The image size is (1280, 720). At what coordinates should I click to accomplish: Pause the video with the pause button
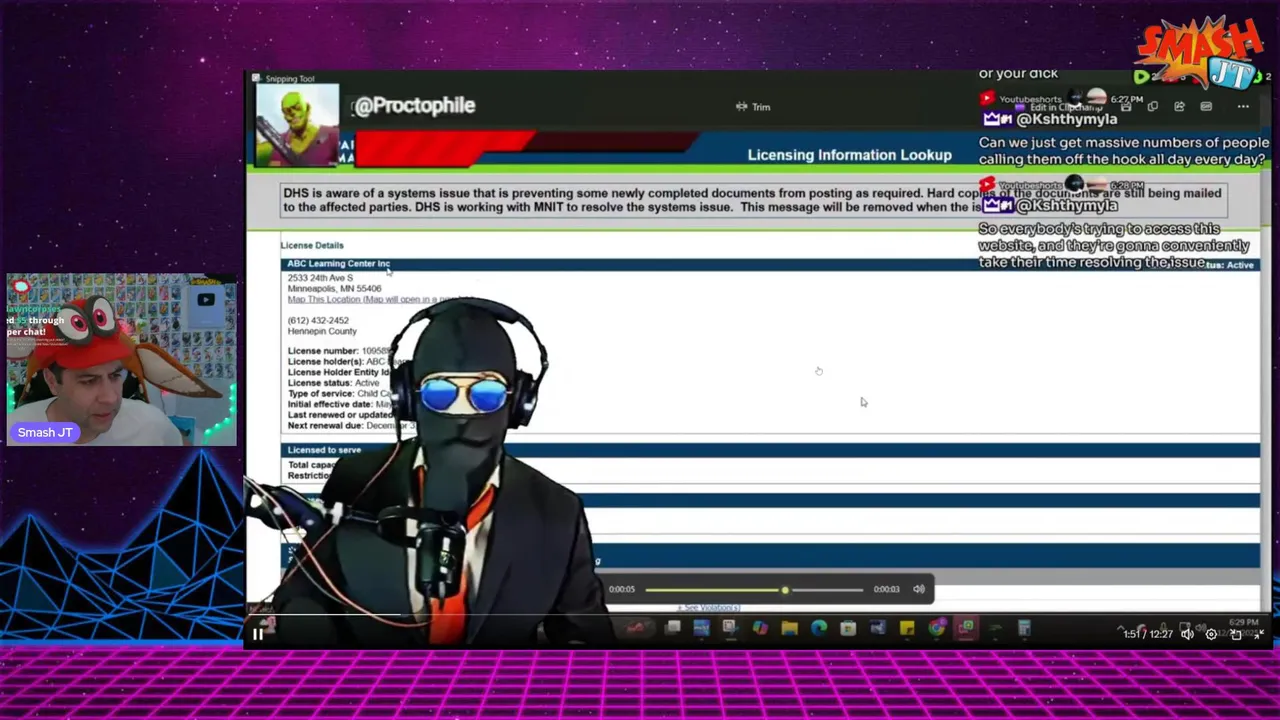(x=257, y=633)
